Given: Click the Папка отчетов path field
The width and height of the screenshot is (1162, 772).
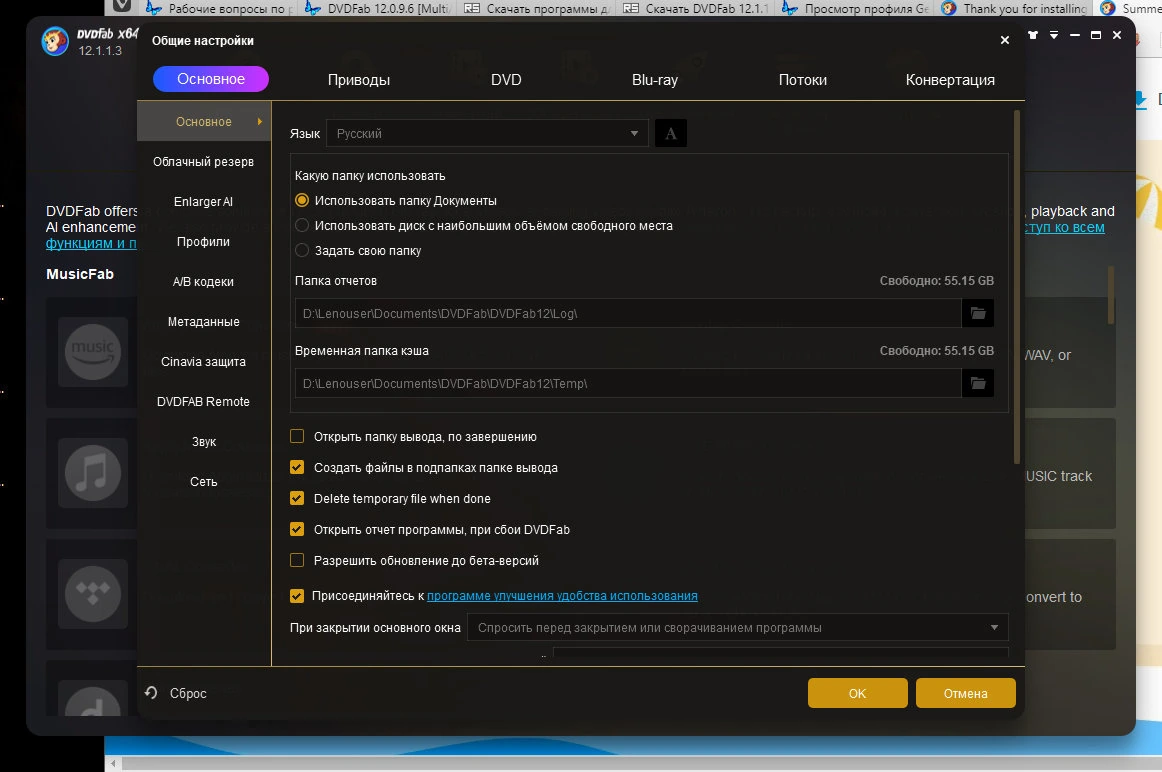Looking at the screenshot, I should 628,313.
